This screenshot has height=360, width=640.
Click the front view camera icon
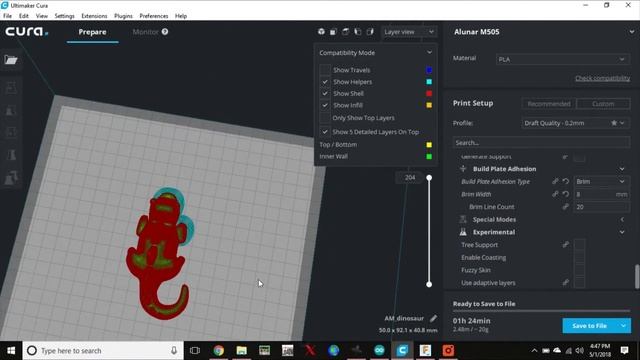tap(333, 32)
